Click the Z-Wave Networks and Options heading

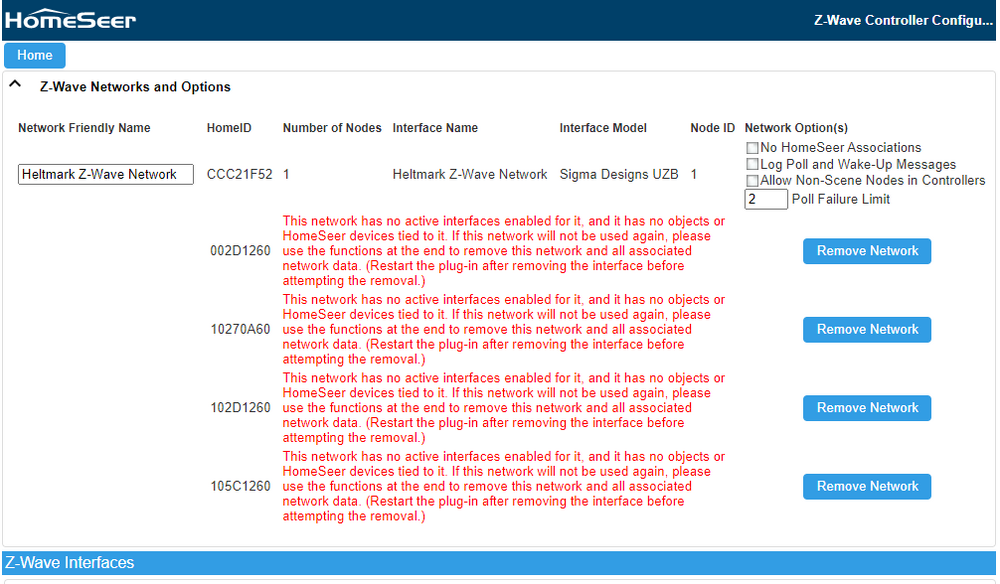[x=135, y=87]
